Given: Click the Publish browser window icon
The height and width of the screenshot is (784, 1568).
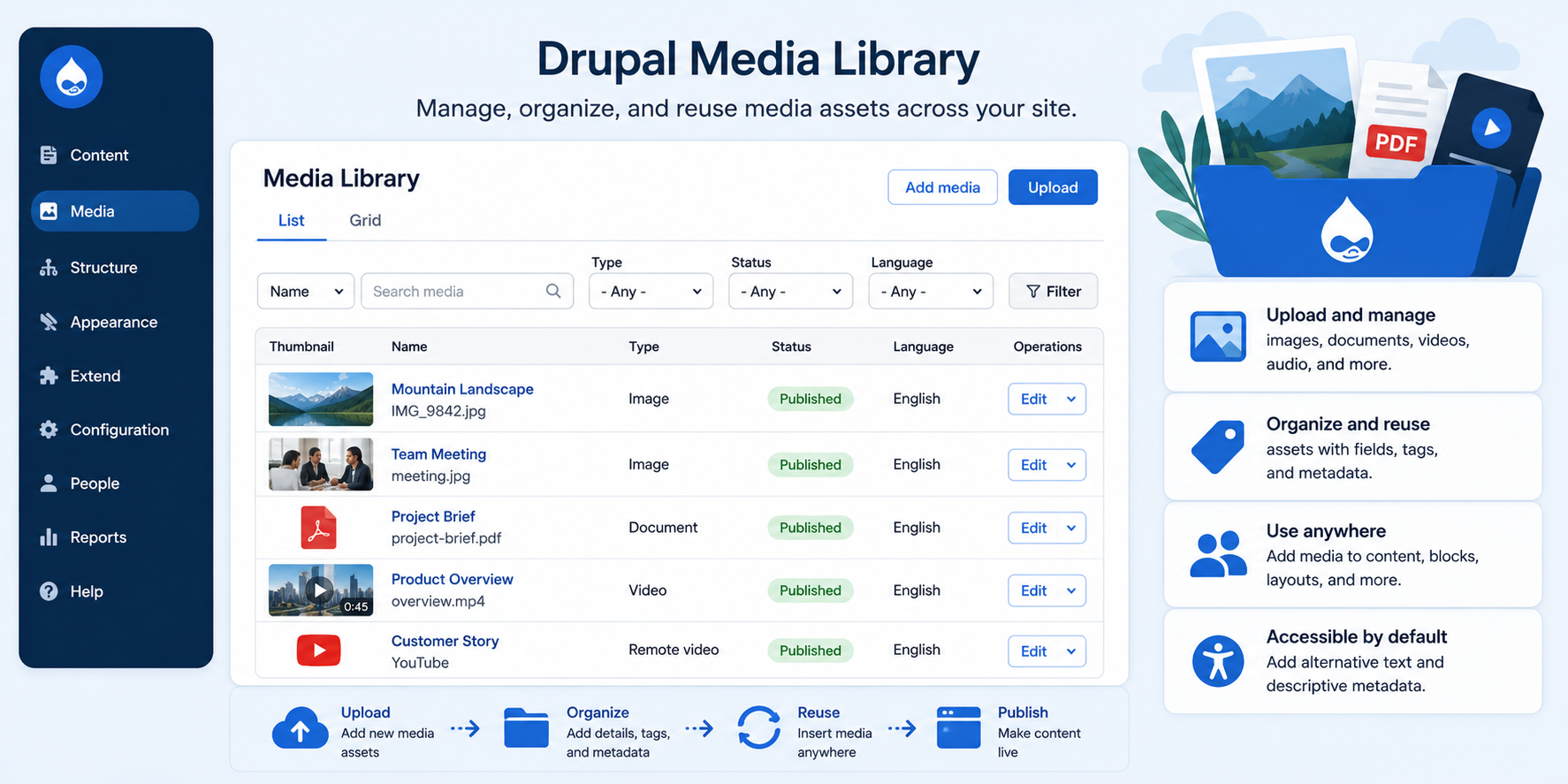Looking at the screenshot, I should 959,728.
